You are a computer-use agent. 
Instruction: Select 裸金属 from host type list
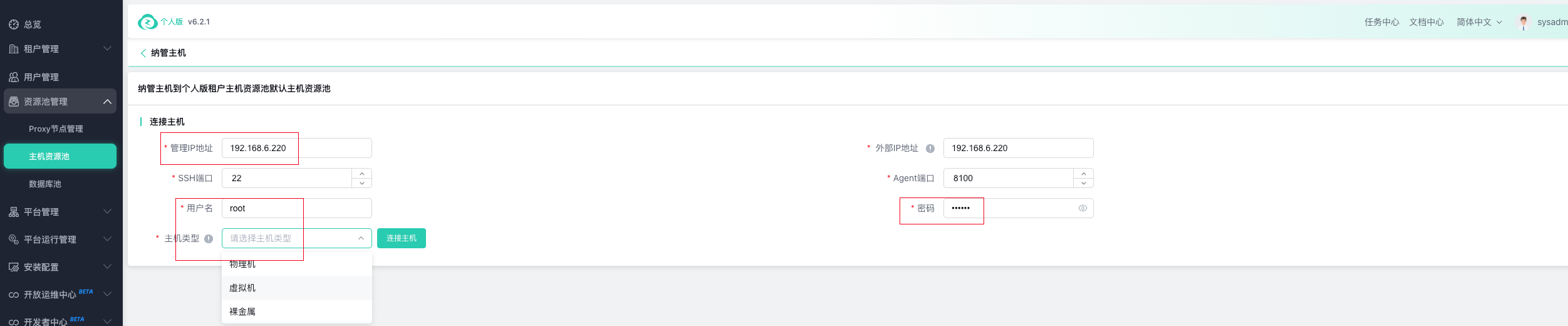(297, 312)
